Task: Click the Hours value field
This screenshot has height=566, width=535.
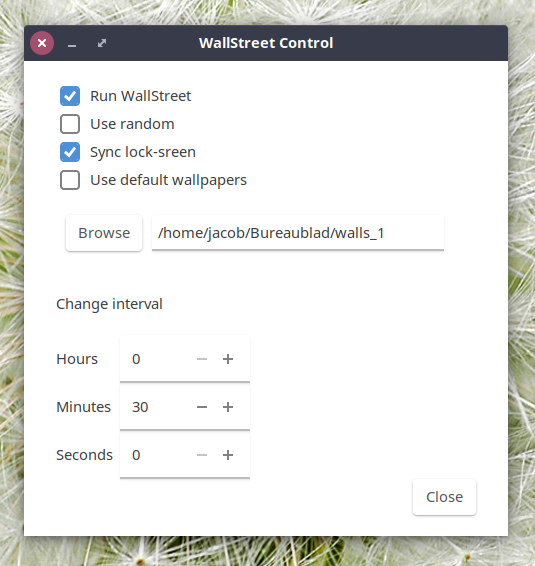Action: point(156,359)
